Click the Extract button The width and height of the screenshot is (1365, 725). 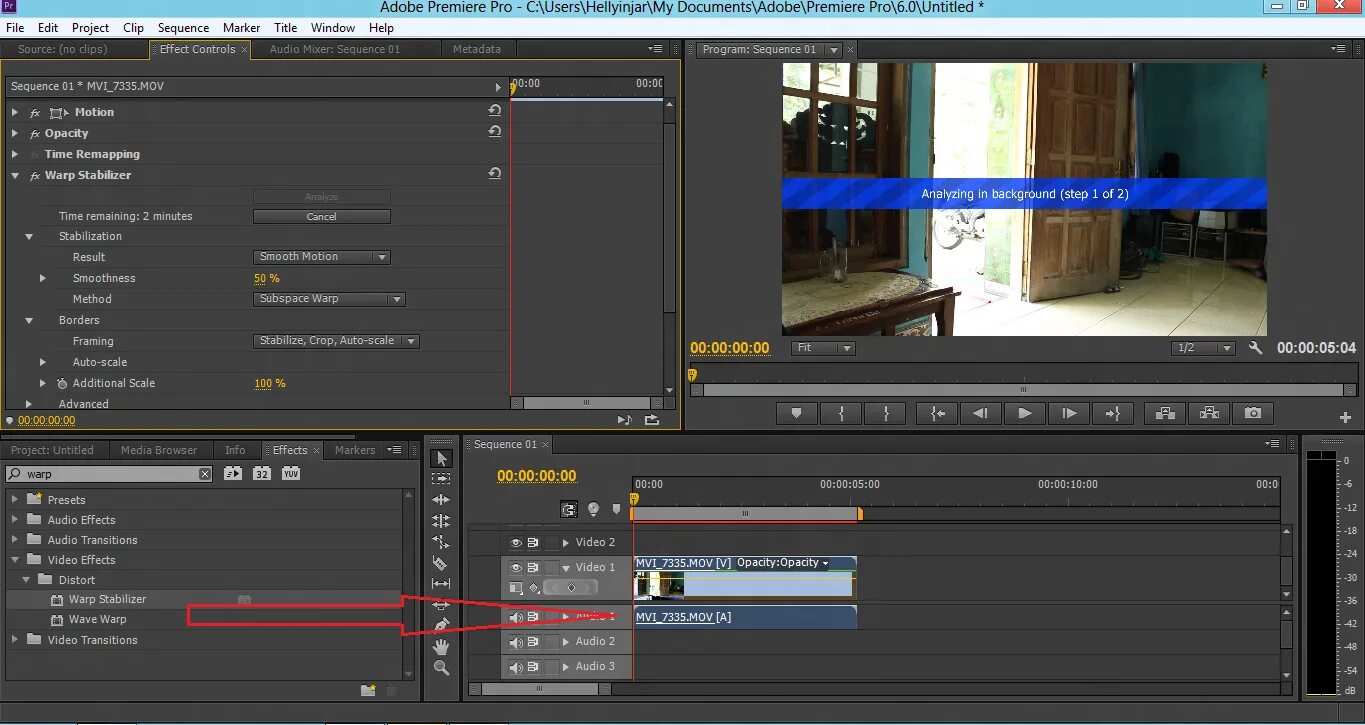click(x=1209, y=413)
